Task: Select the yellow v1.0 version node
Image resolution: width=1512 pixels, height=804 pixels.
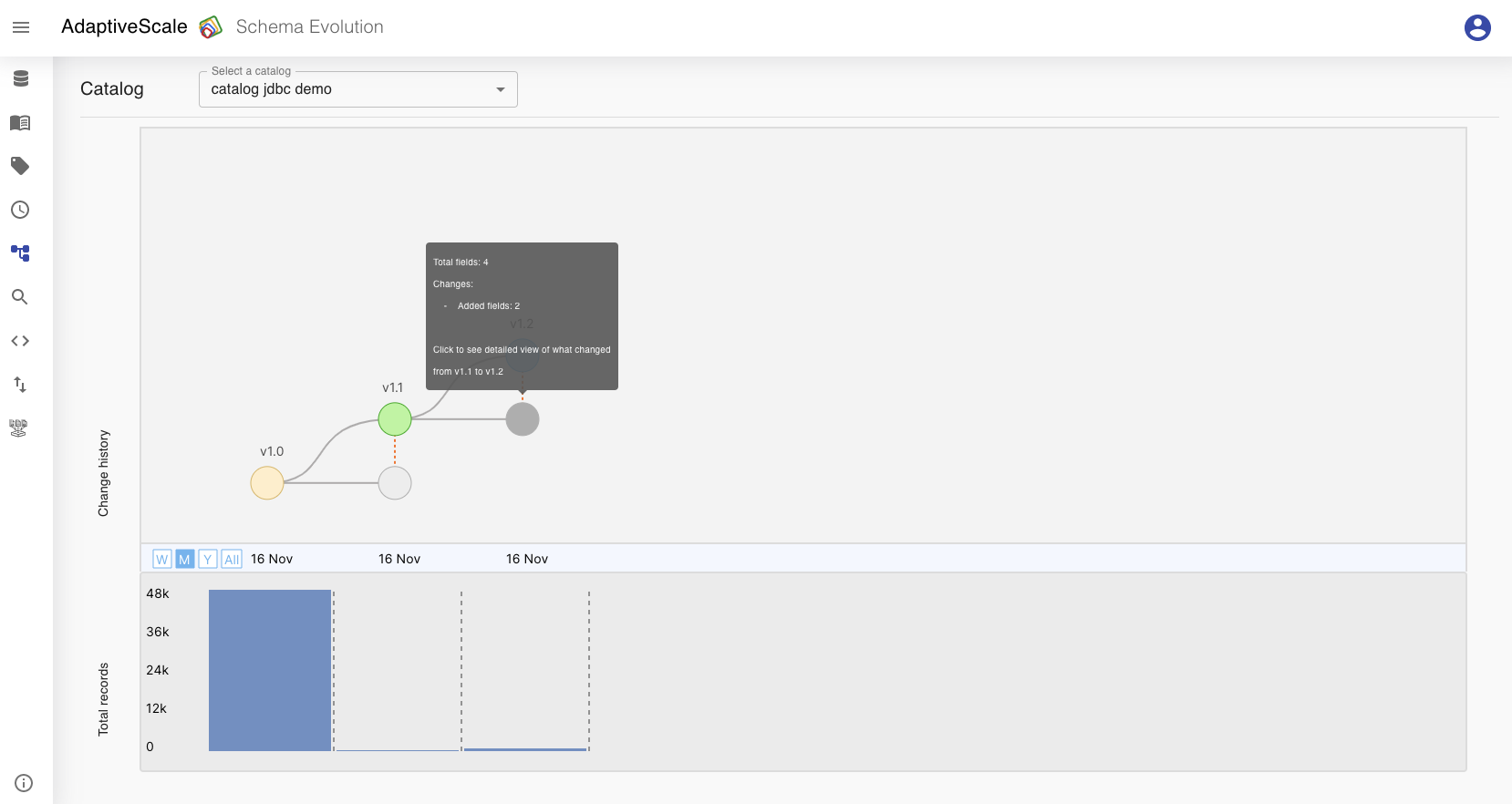Action: tap(267, 483)
